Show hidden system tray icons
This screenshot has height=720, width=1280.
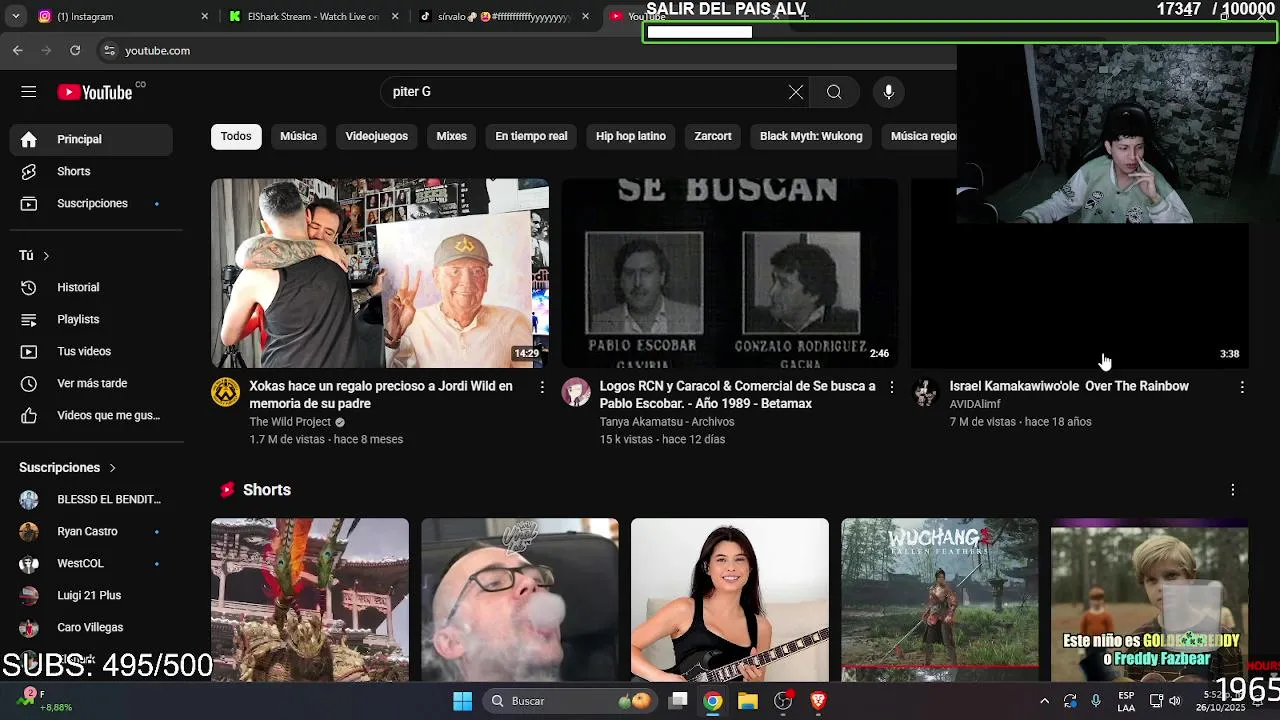[x=1044, y=701]
